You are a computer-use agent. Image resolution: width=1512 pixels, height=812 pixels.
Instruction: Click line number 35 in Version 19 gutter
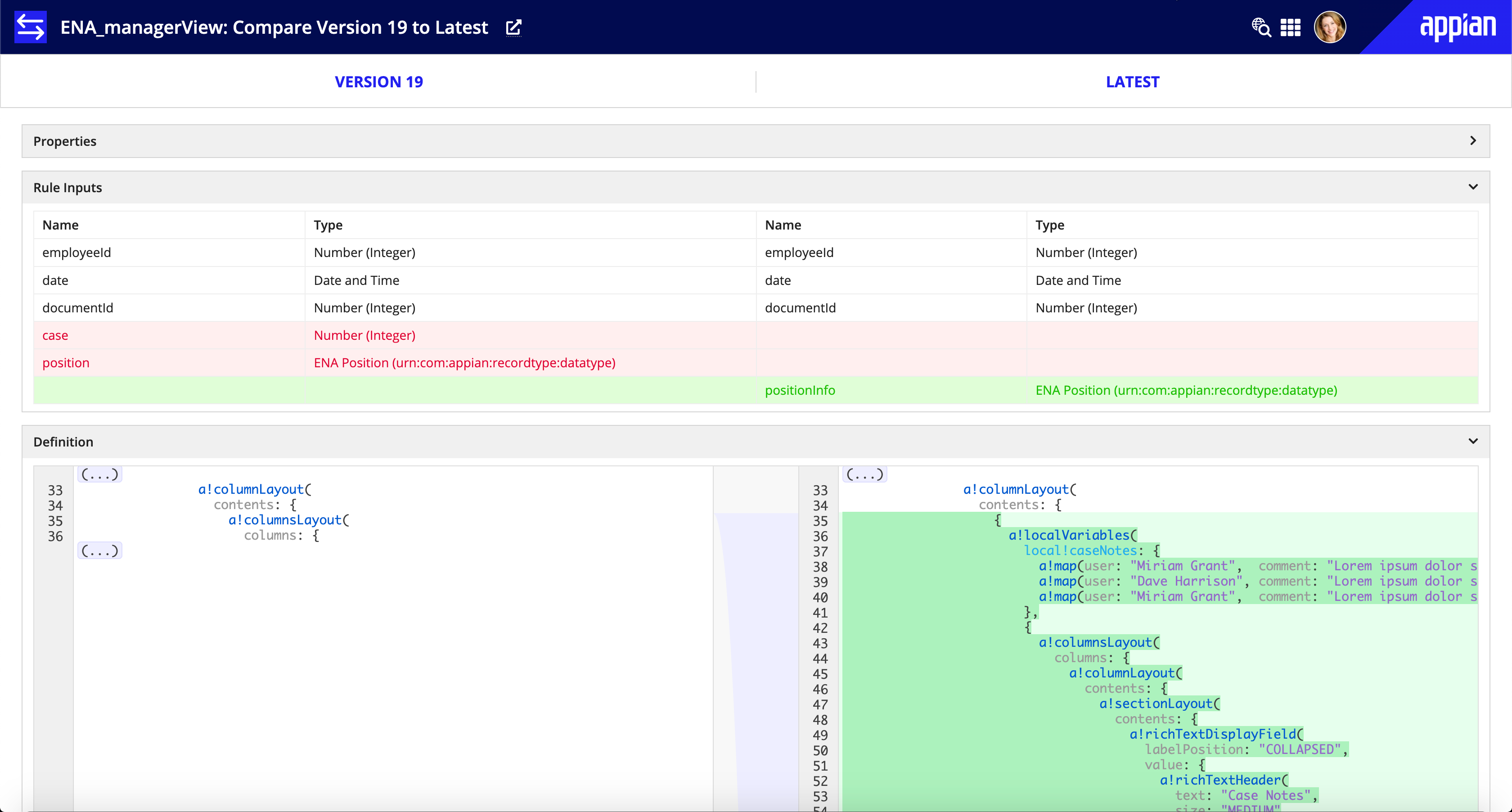point(55,521)
